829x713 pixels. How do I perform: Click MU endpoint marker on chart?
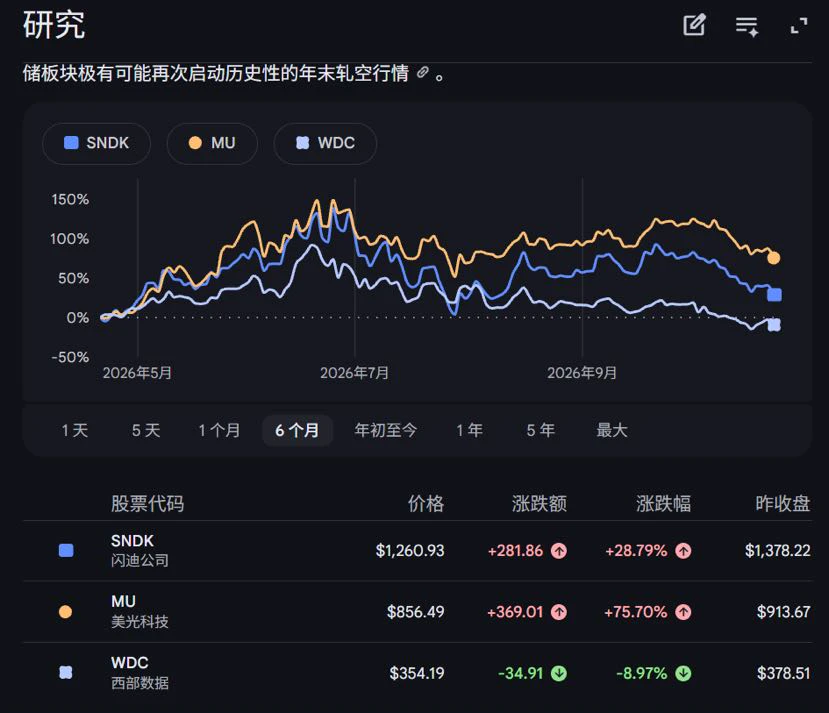click(x=773, y=258)
